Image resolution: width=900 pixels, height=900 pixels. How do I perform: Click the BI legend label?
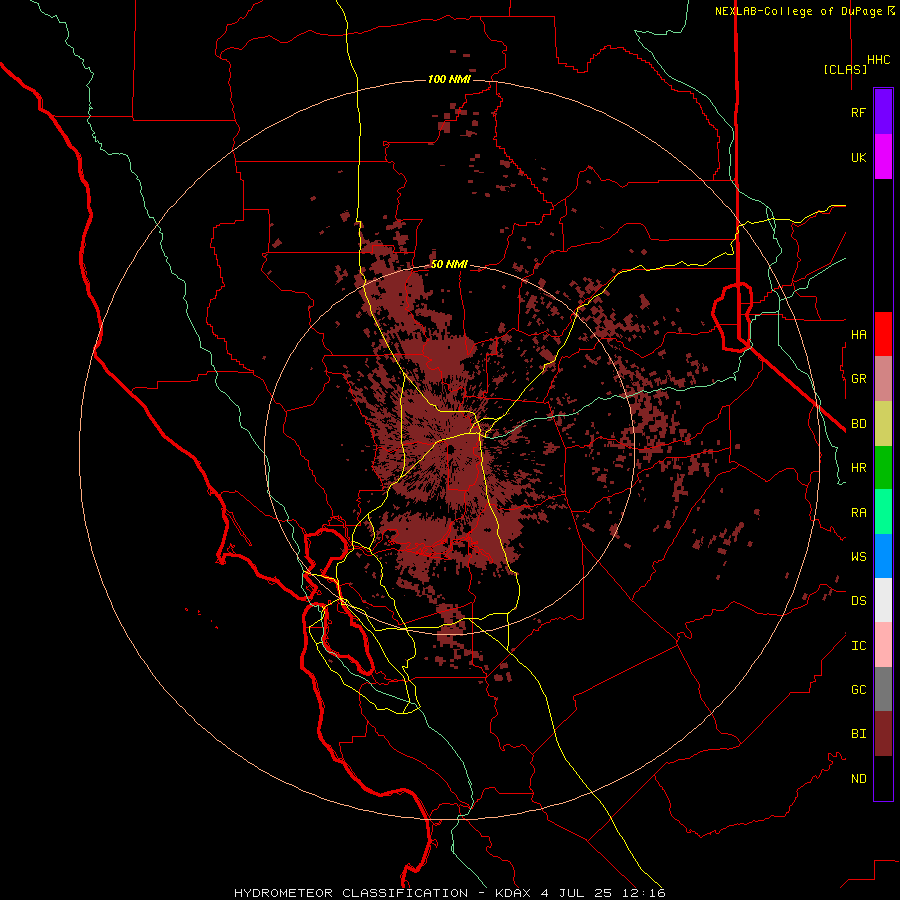(858, 734)
